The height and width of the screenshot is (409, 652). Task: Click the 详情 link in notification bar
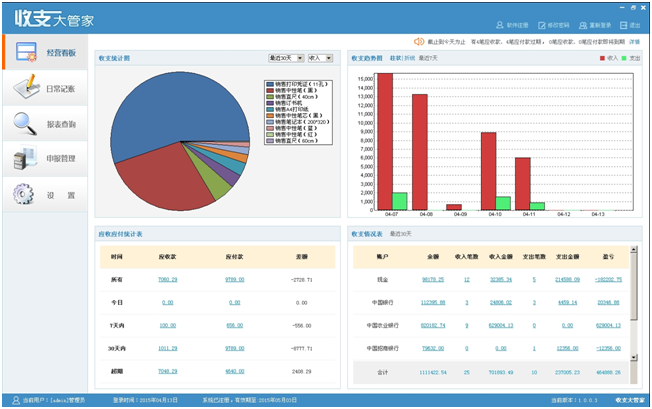click(x=634, y=42)
